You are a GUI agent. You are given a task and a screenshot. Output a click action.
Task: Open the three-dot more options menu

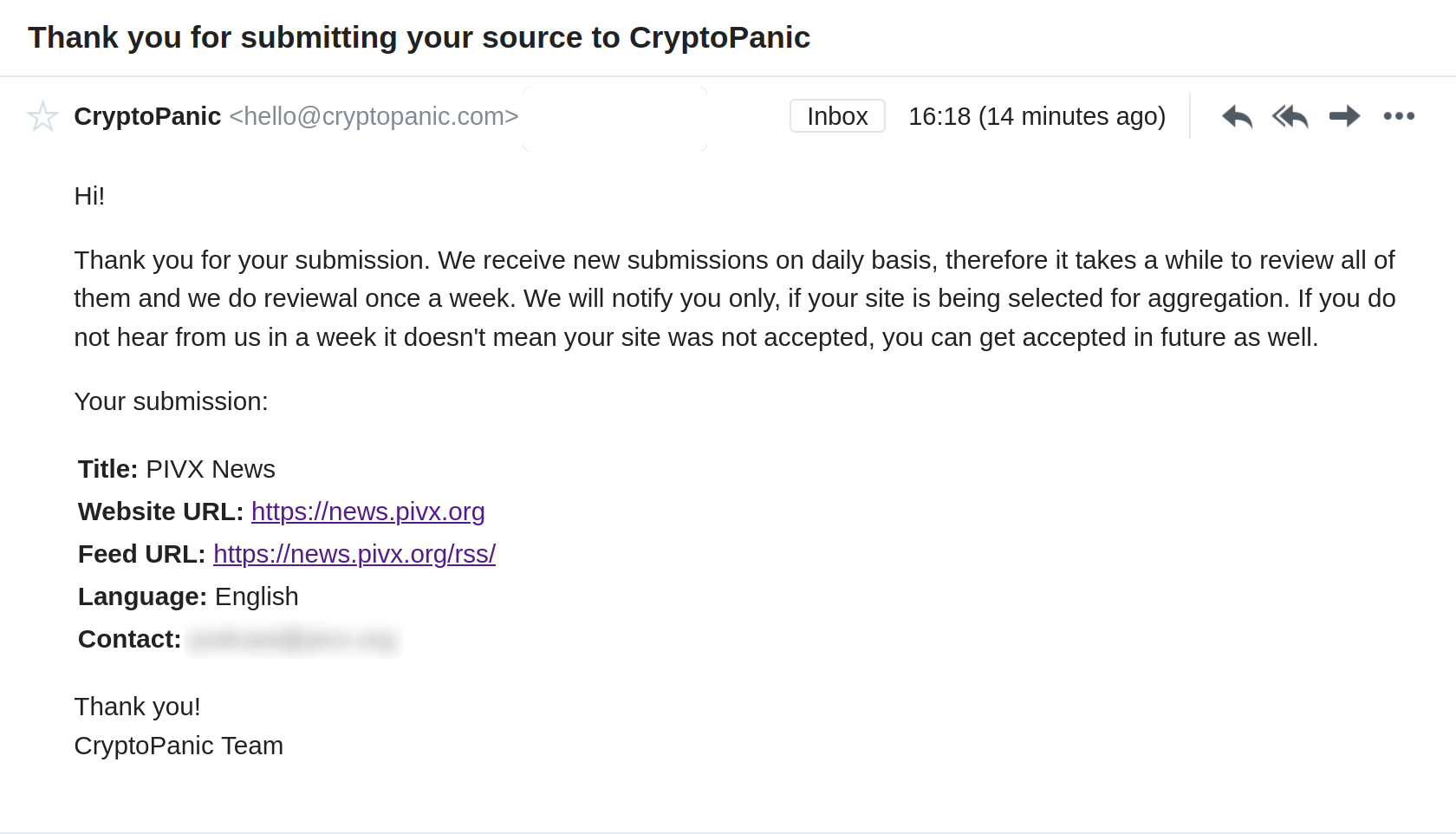(x=1399, y=116)
